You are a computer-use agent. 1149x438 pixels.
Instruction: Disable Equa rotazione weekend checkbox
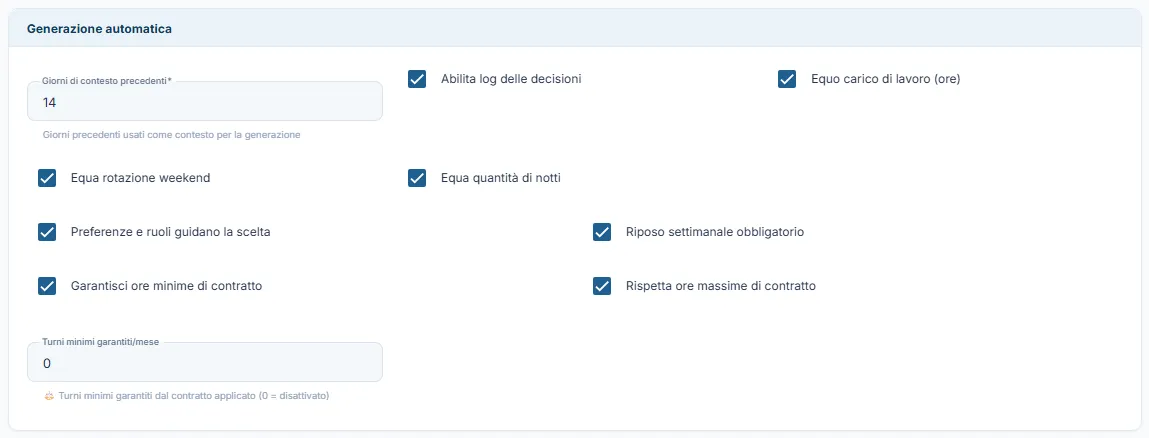coord(47,178)
